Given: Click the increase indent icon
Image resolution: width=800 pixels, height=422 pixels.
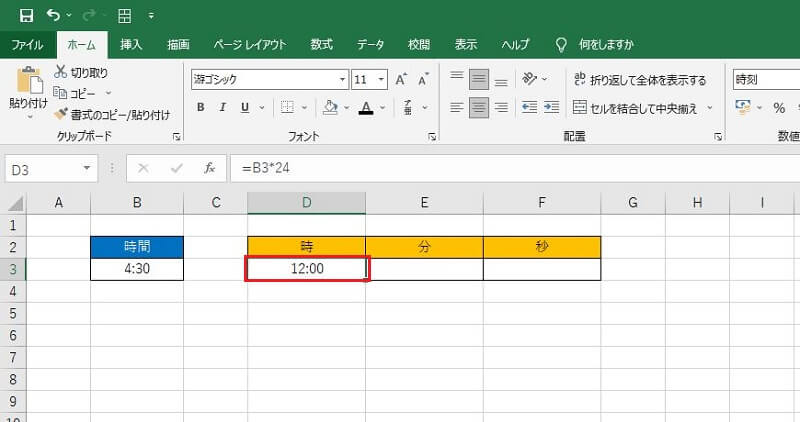Looking at the screenshot, I should pyautogui.click(x=552, y=107).
